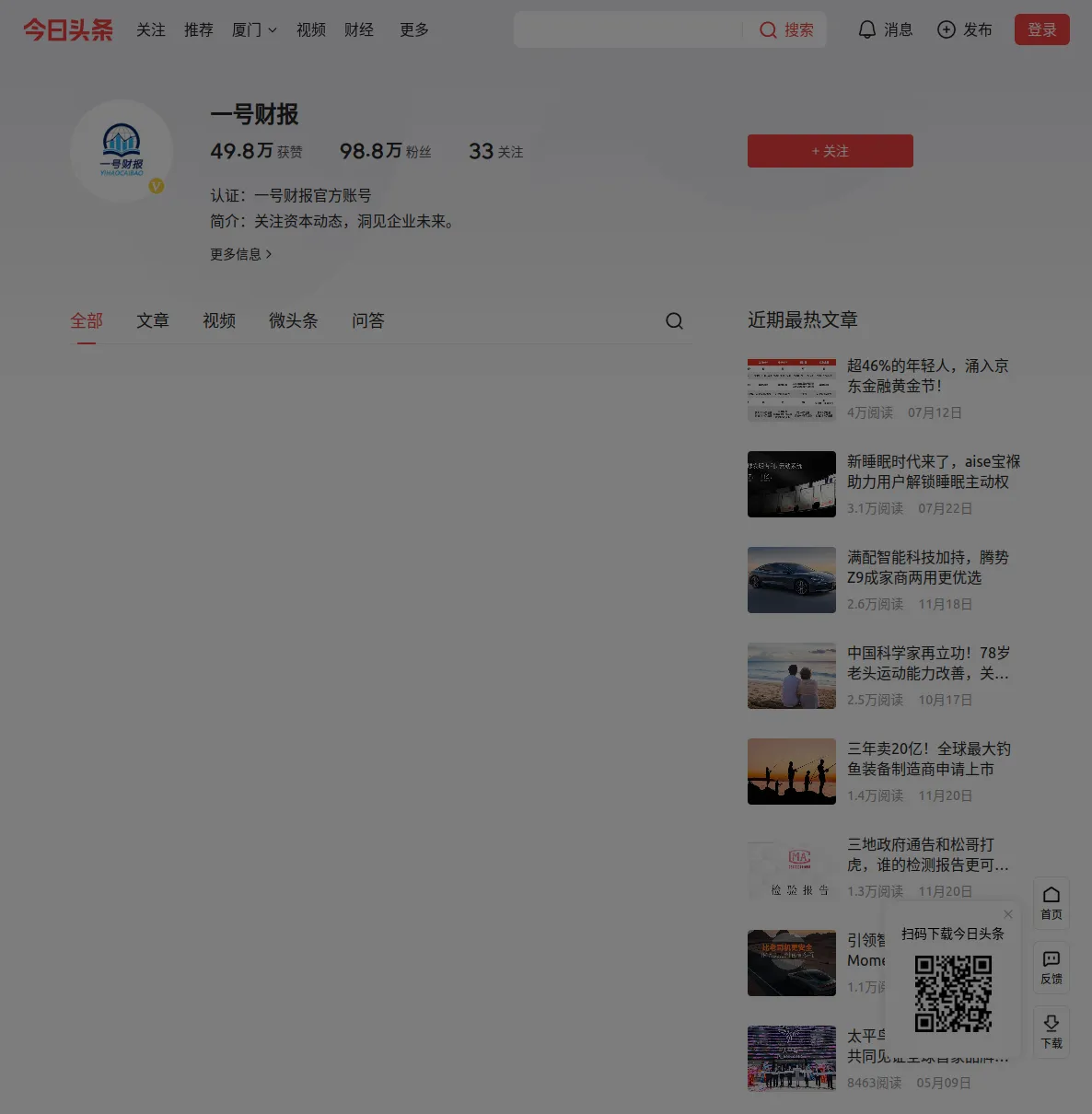Click the 认证: 一号财报官方账号 text

(x=291, y=195)
